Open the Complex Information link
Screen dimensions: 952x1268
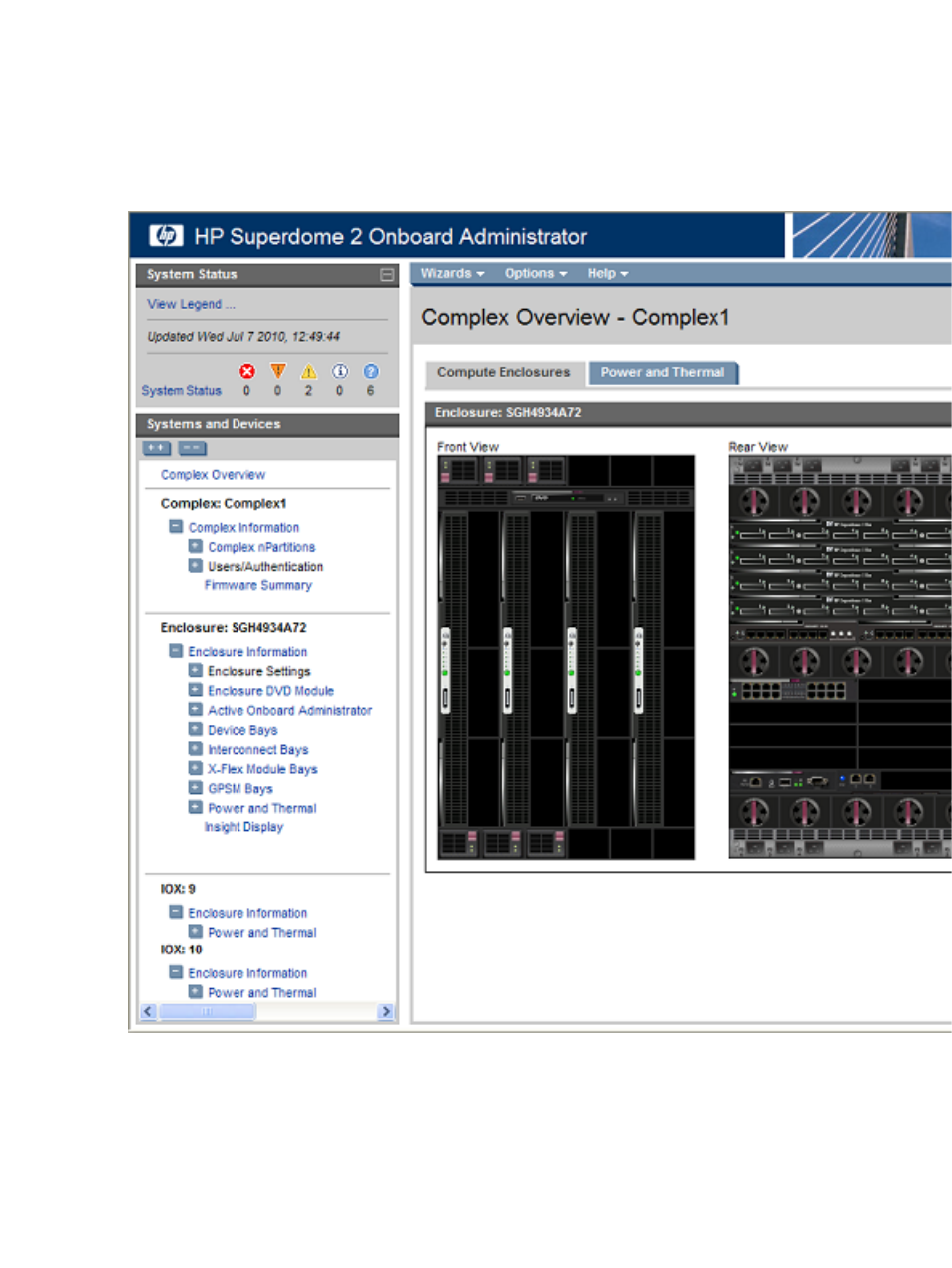coord(243,528)
